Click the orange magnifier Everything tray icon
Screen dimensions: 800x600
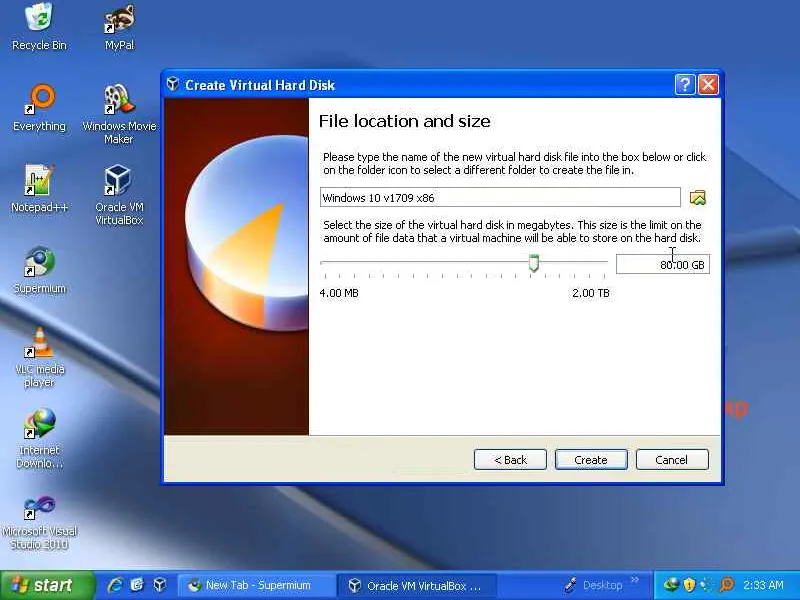click(727, 585)
